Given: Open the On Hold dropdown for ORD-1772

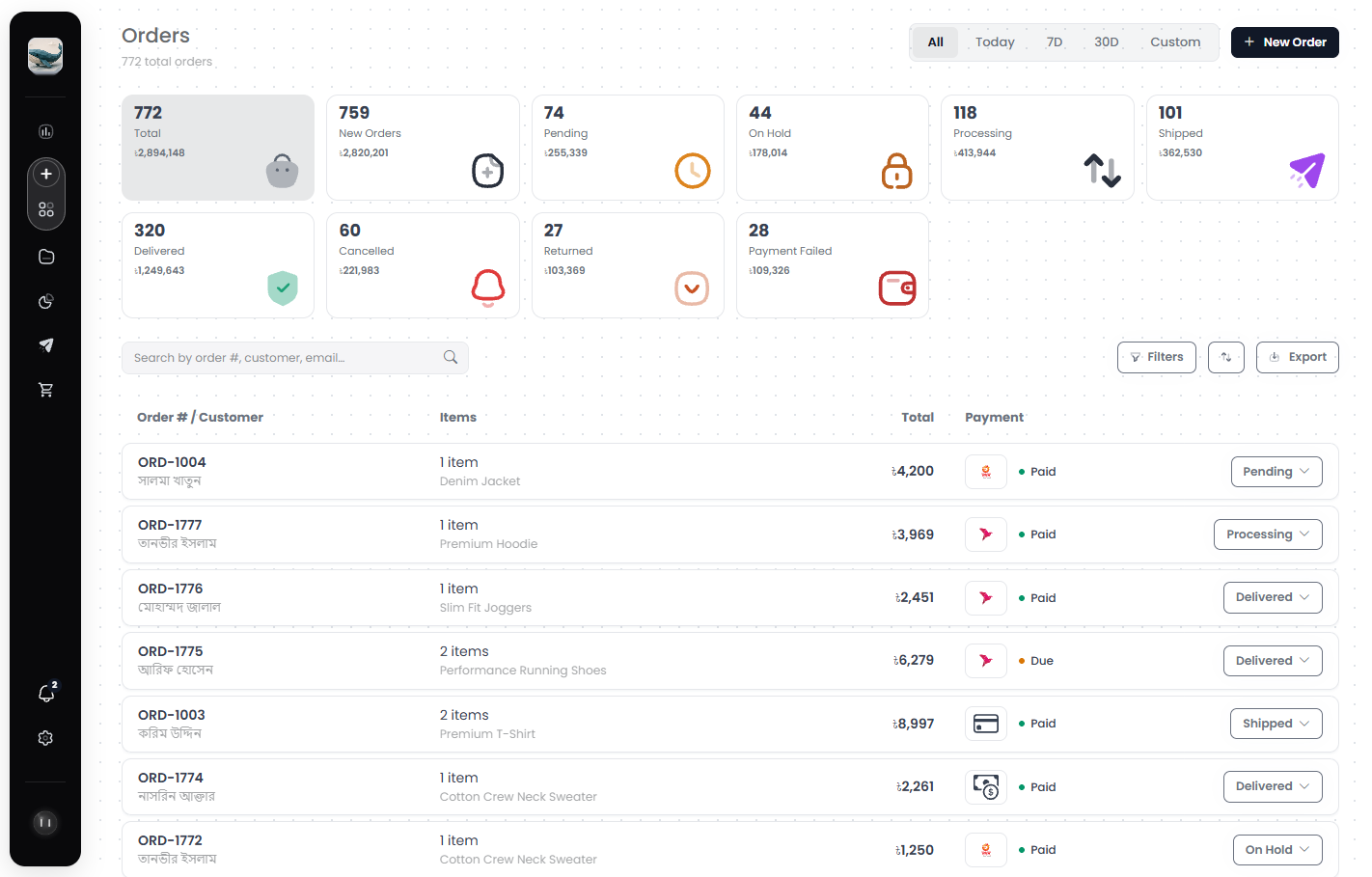Looking at the screenshot, I should pyautogui.click(x=1277, y=850).
